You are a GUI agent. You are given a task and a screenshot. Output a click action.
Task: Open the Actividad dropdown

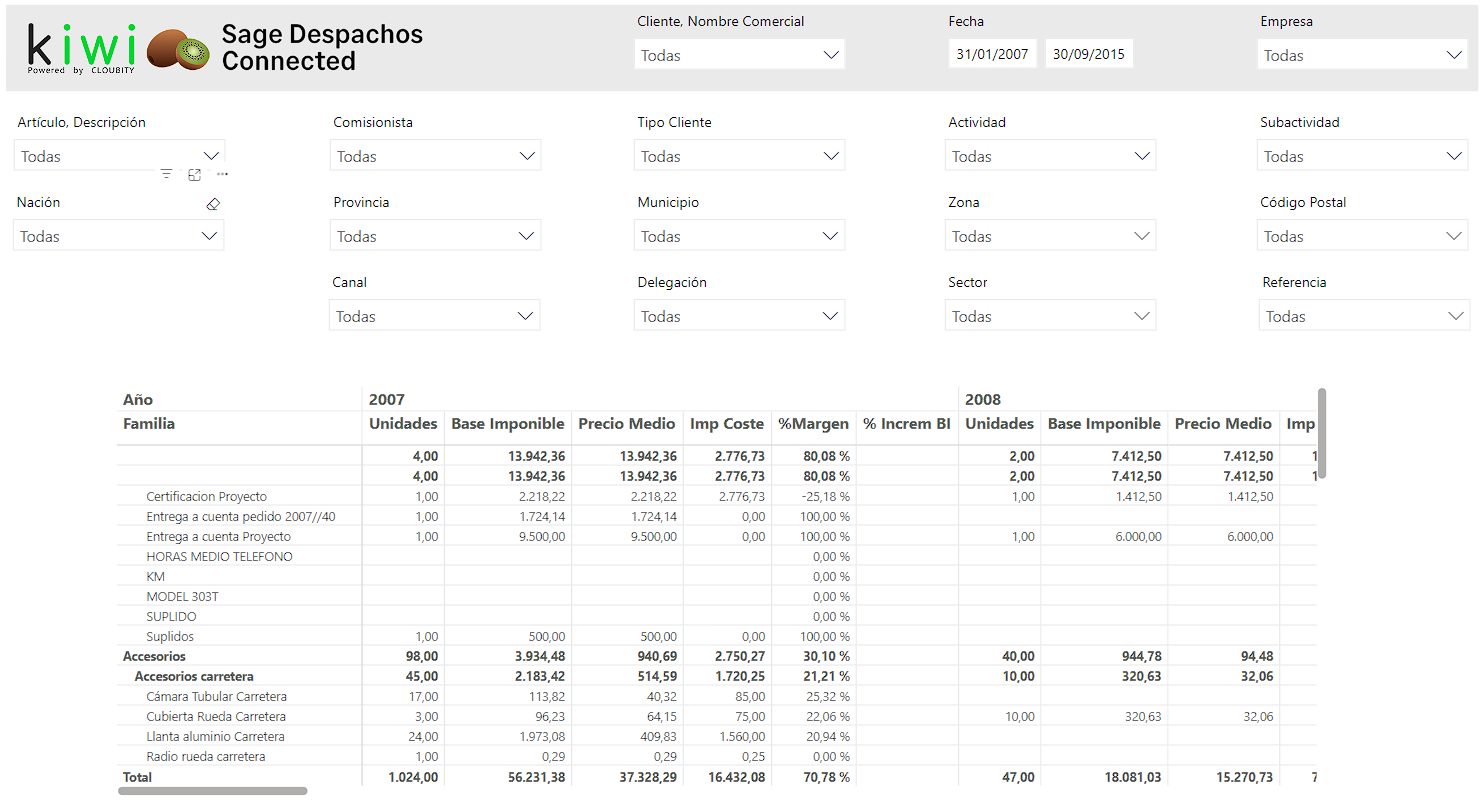[x=1051, y=156]
